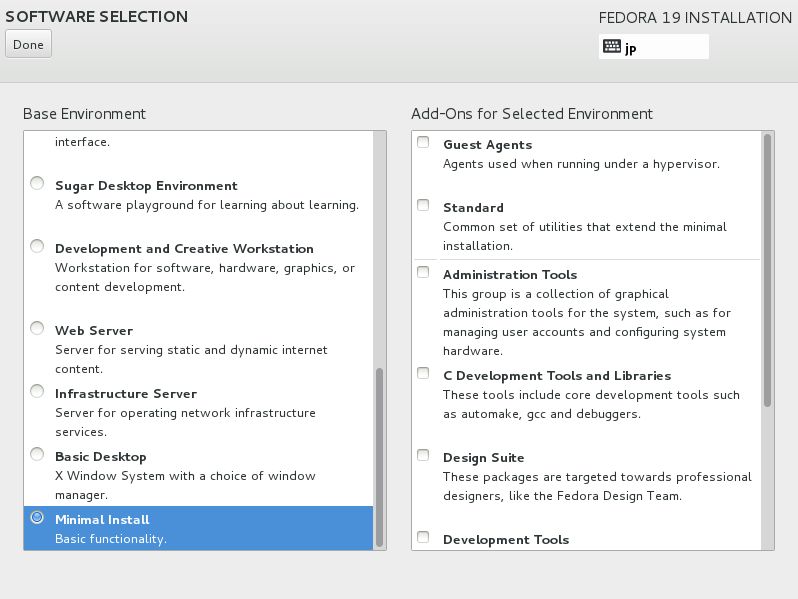Viewport: 798px width, 599px height.
Task: Open the jp keyboard layout indicator
Action: click(x=653, y=47)
